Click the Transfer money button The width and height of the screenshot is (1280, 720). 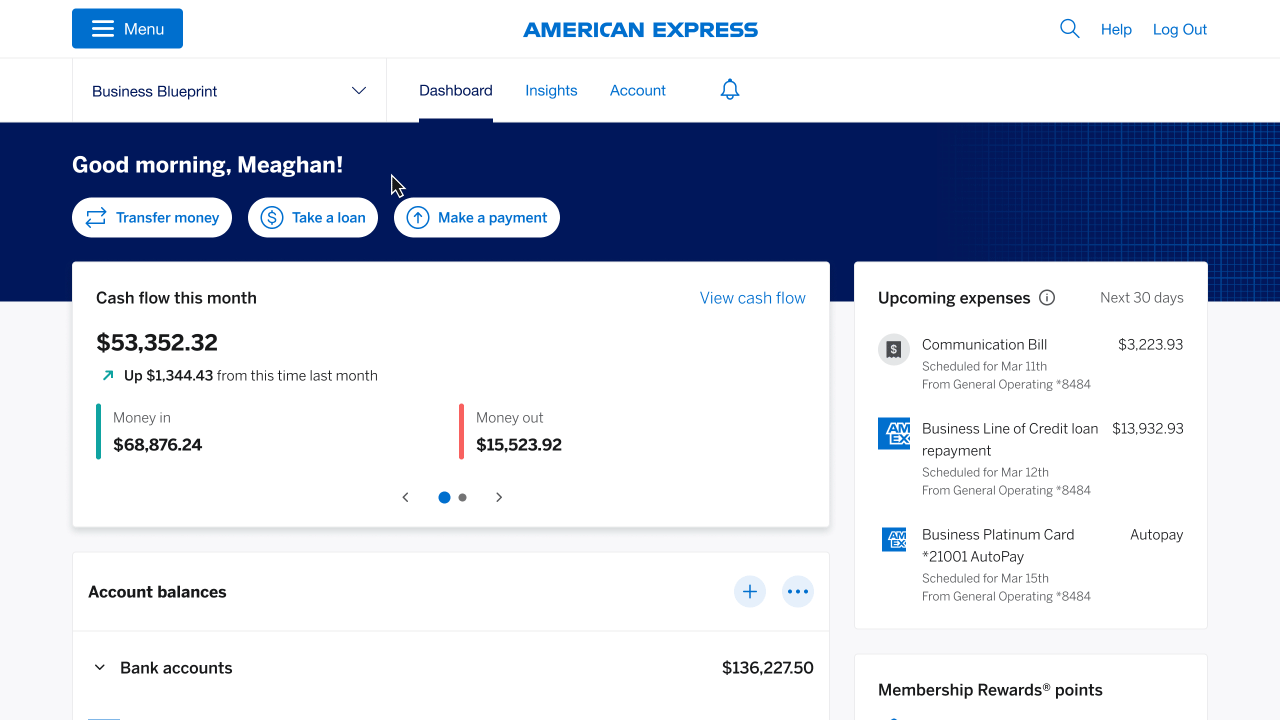152,217
